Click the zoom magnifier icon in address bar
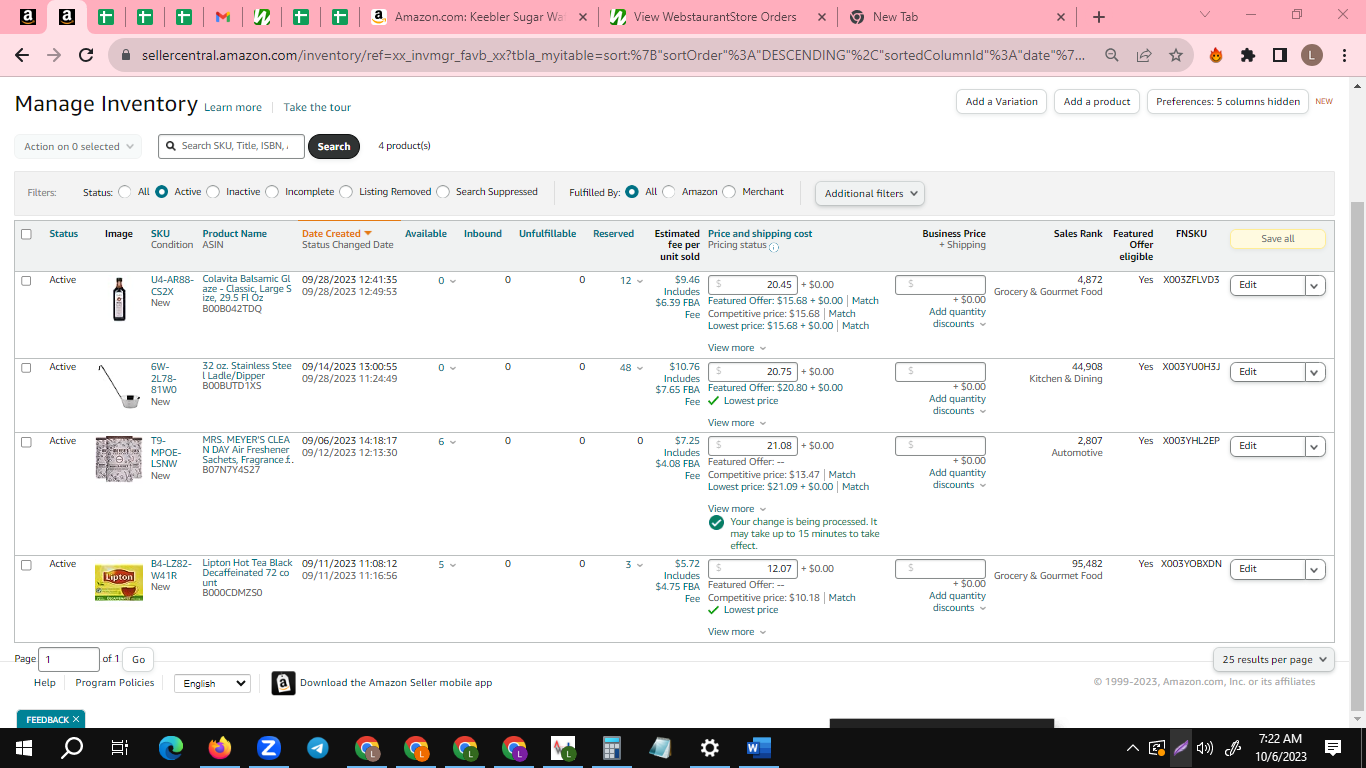The width and height of the screenshot is (1366, 768). click(x=1112, y=55)
